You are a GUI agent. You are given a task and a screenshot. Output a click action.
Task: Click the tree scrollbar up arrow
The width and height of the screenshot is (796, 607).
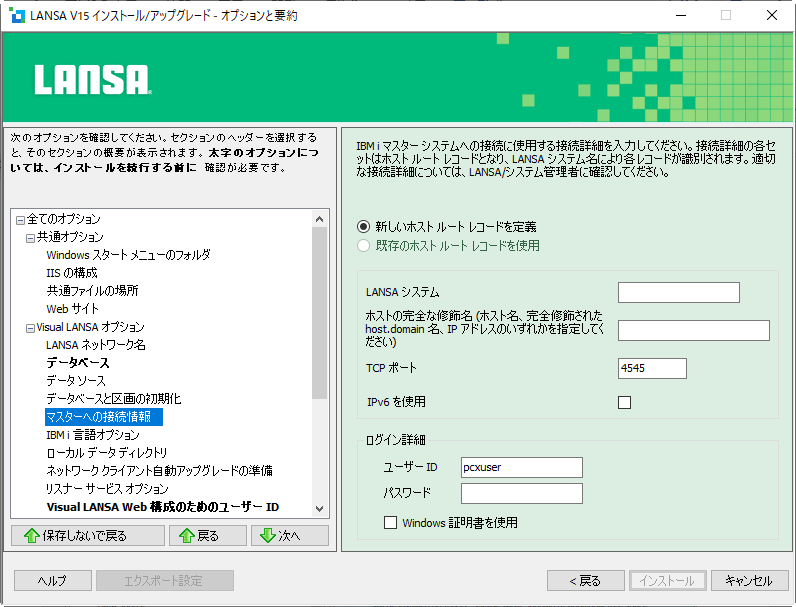pyautogui.click(x=319, y=219)
